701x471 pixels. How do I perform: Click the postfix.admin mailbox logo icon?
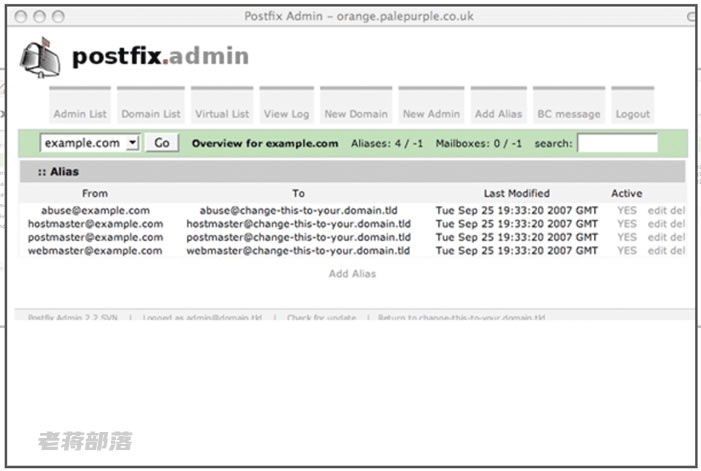coord(40,58)
